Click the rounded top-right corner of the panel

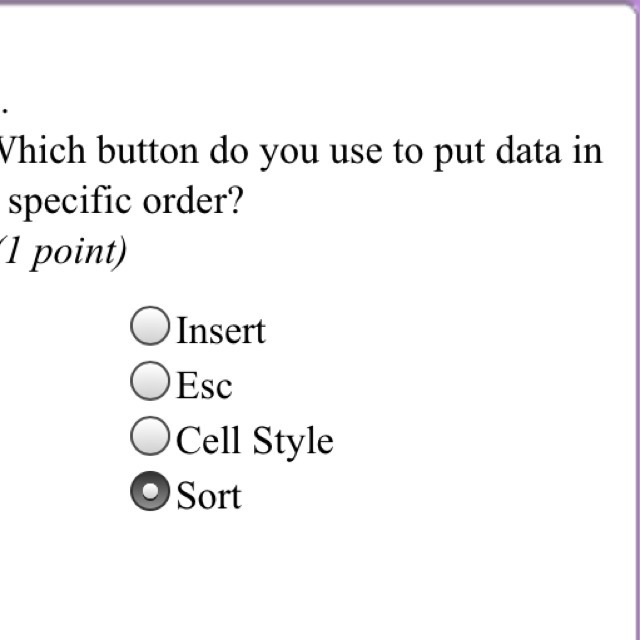tap(631, 8)
